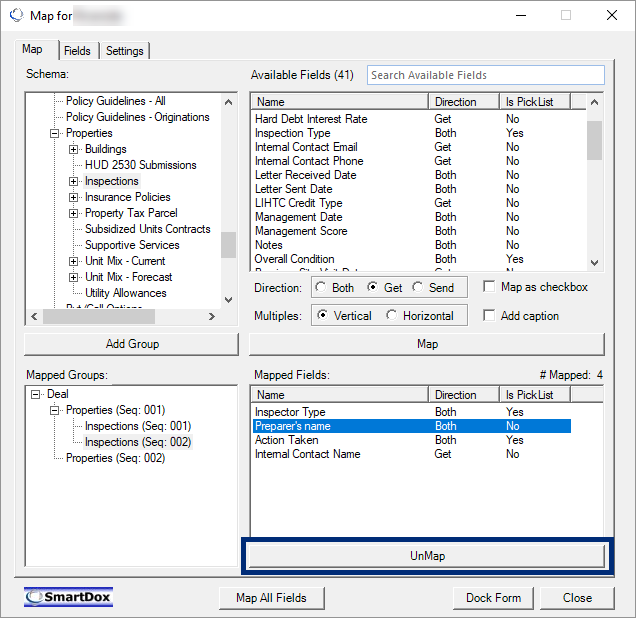Expand the Unit Mix - Current node

click(x=73, y=261)
